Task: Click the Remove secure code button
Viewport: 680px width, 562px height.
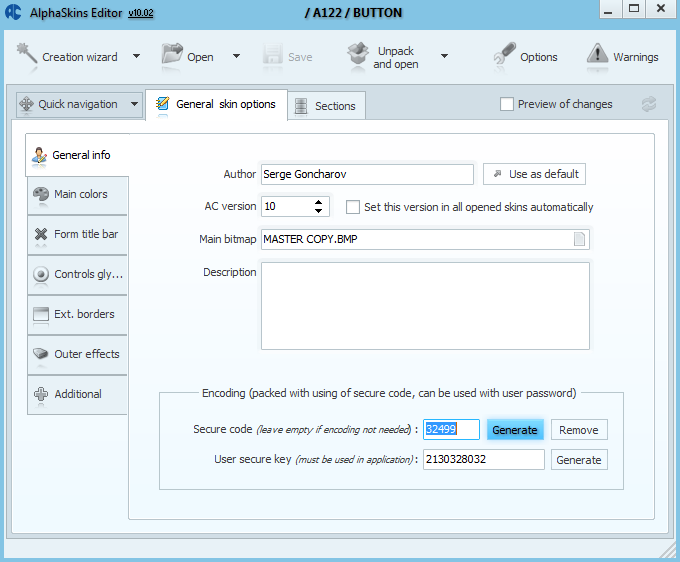Action: coord(579,430)
